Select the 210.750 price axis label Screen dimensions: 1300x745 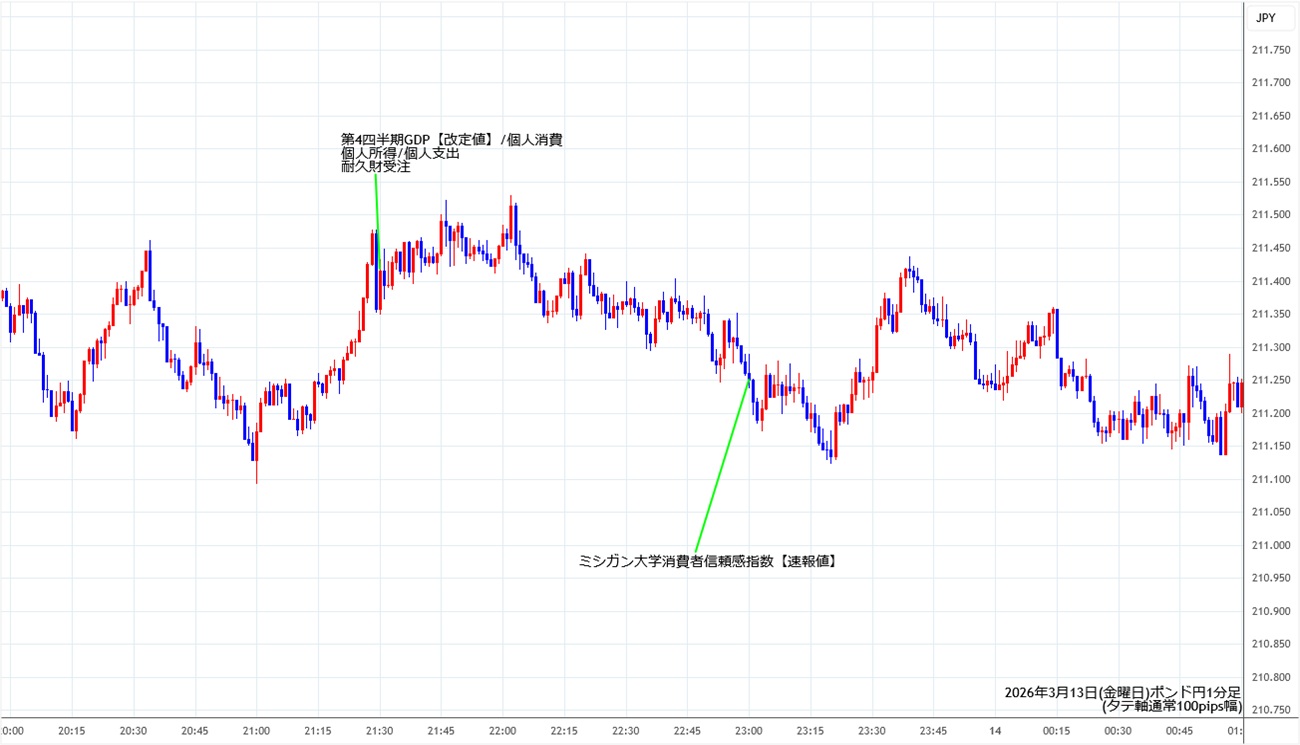click(1270, 710)
